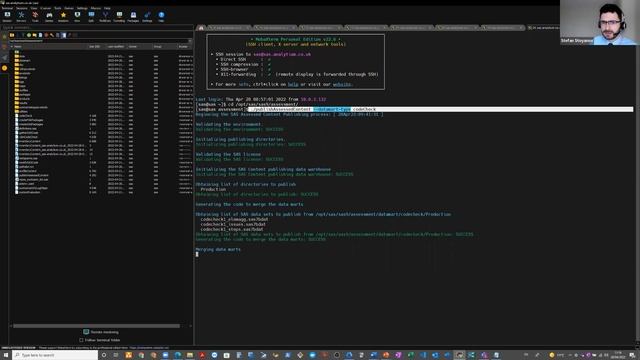Open the Games toolbar icon

click(x=49, y=16)
